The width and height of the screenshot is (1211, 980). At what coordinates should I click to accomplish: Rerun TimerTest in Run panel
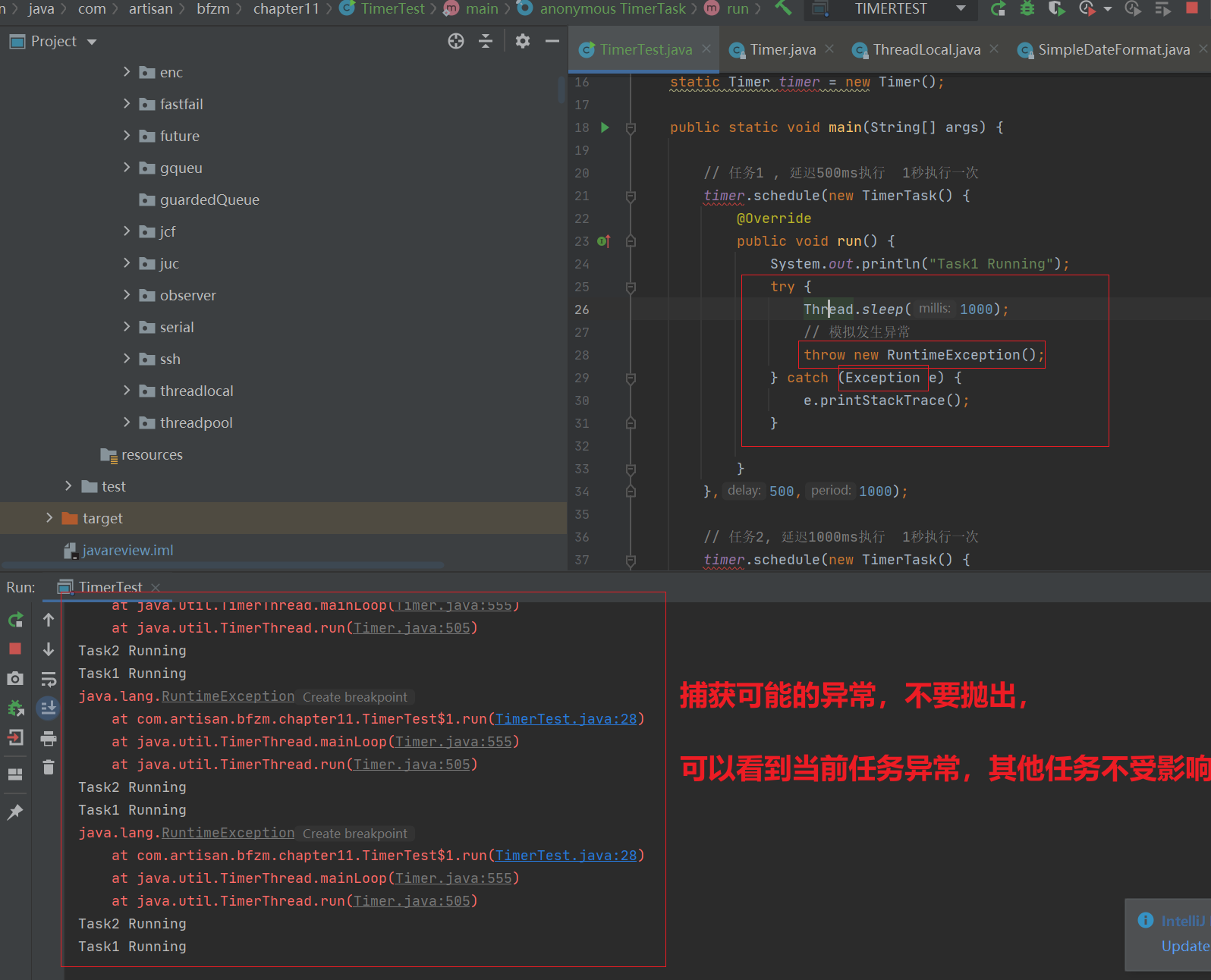15,620
